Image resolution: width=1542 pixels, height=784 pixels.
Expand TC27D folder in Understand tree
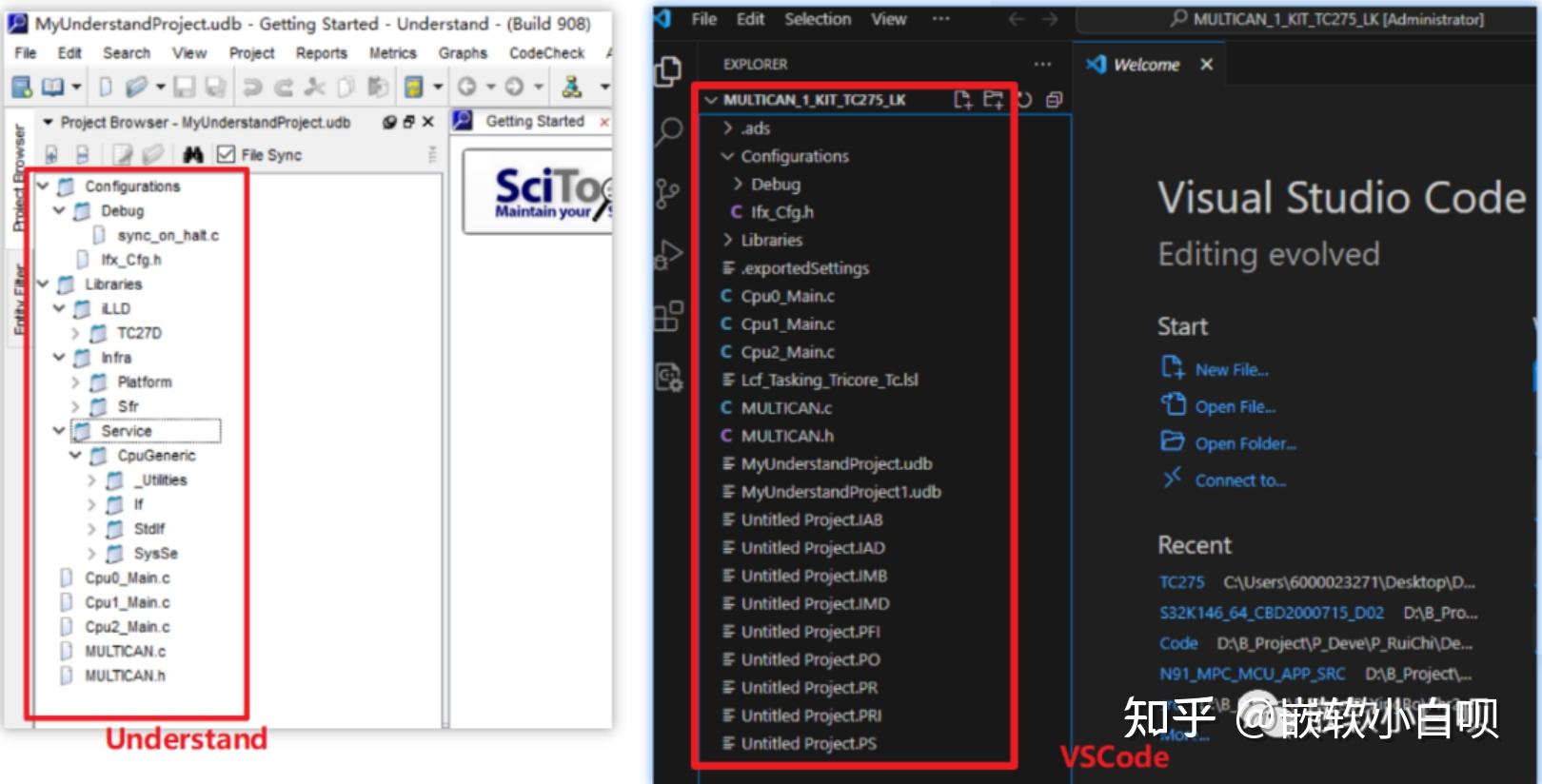[75, 333]
